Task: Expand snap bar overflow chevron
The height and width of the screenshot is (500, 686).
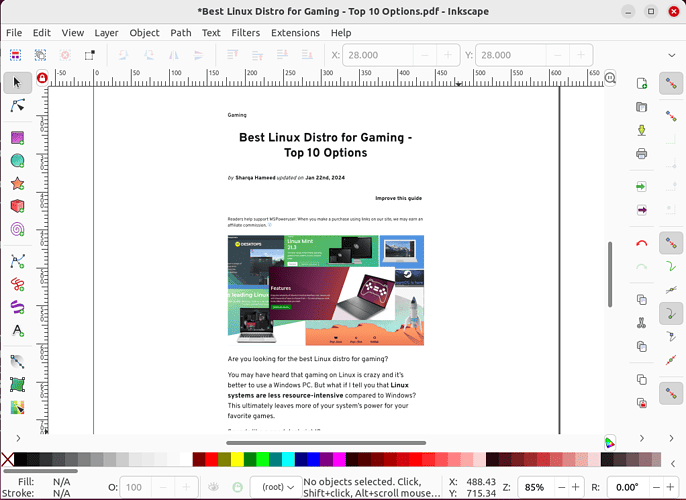Action: (x=671, y=438)
